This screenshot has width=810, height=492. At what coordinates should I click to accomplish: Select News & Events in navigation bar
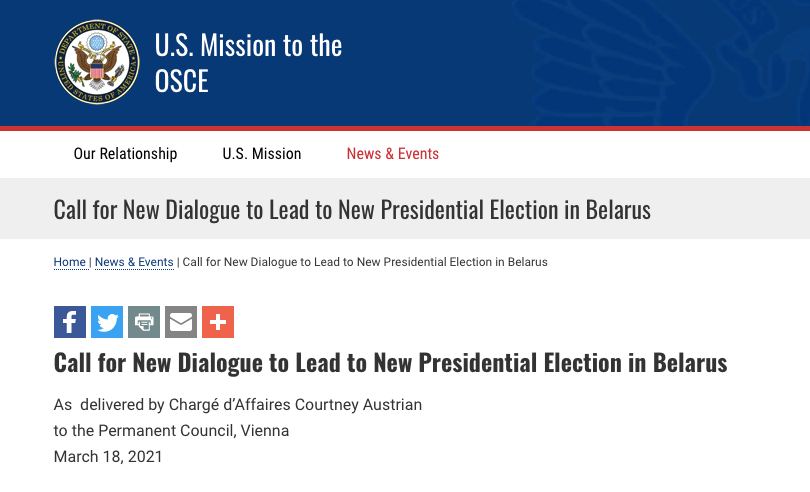[x=392, y=154]
